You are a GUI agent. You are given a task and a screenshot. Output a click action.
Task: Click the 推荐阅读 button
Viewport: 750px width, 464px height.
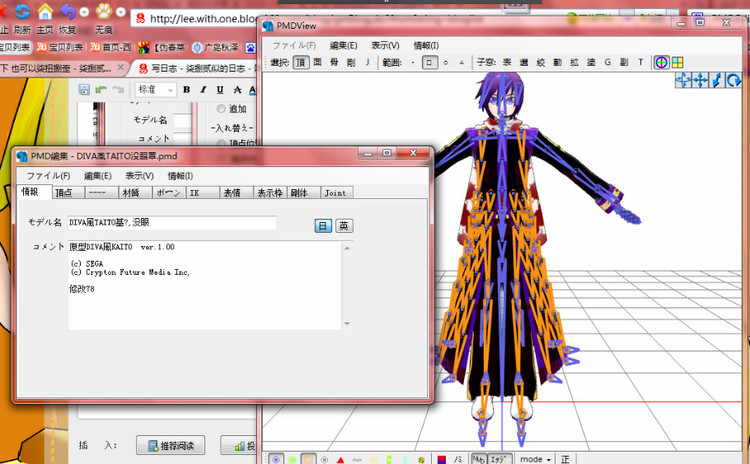coord(171,445)
